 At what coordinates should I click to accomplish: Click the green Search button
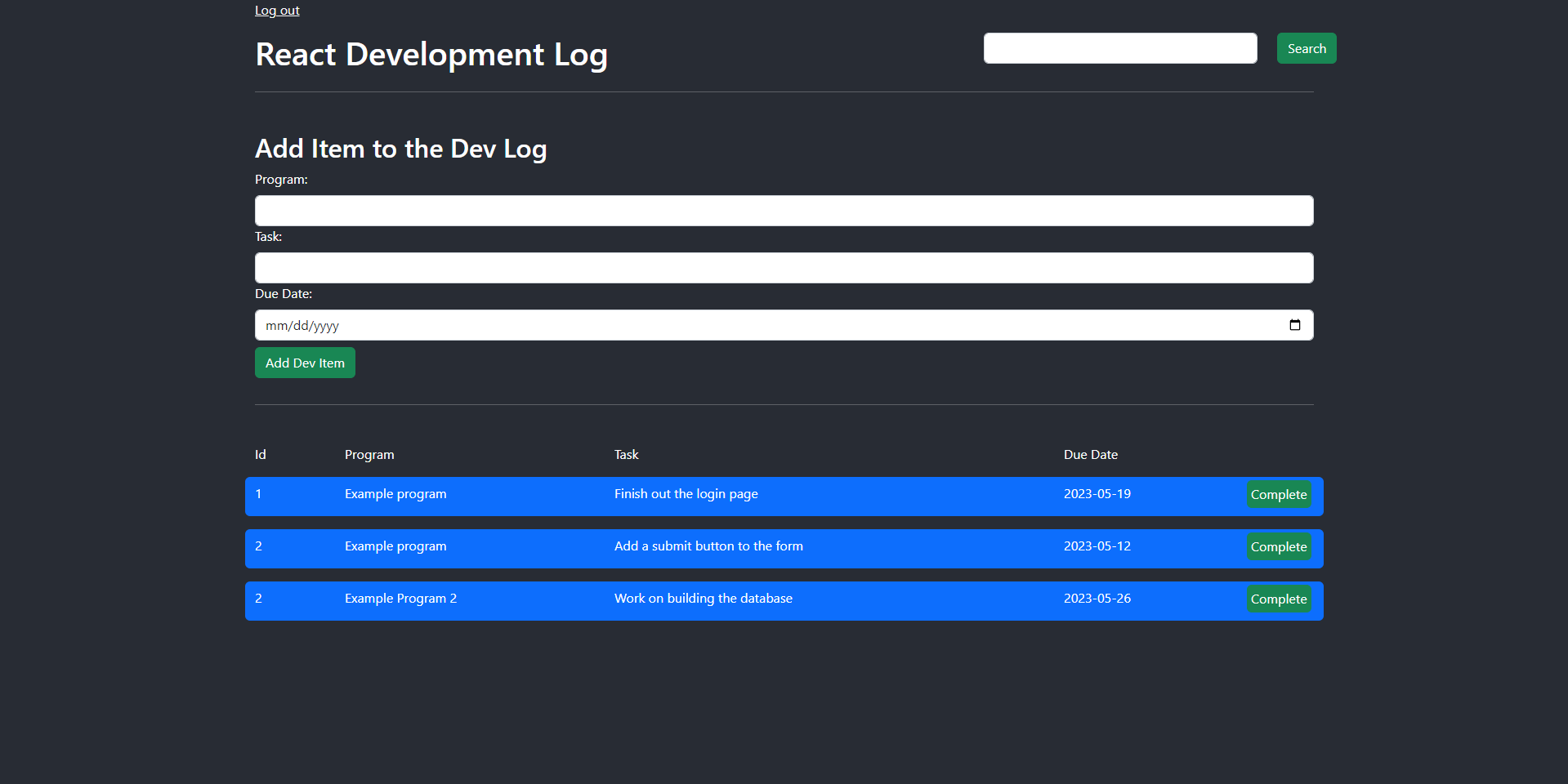(x=1306, y=48)
